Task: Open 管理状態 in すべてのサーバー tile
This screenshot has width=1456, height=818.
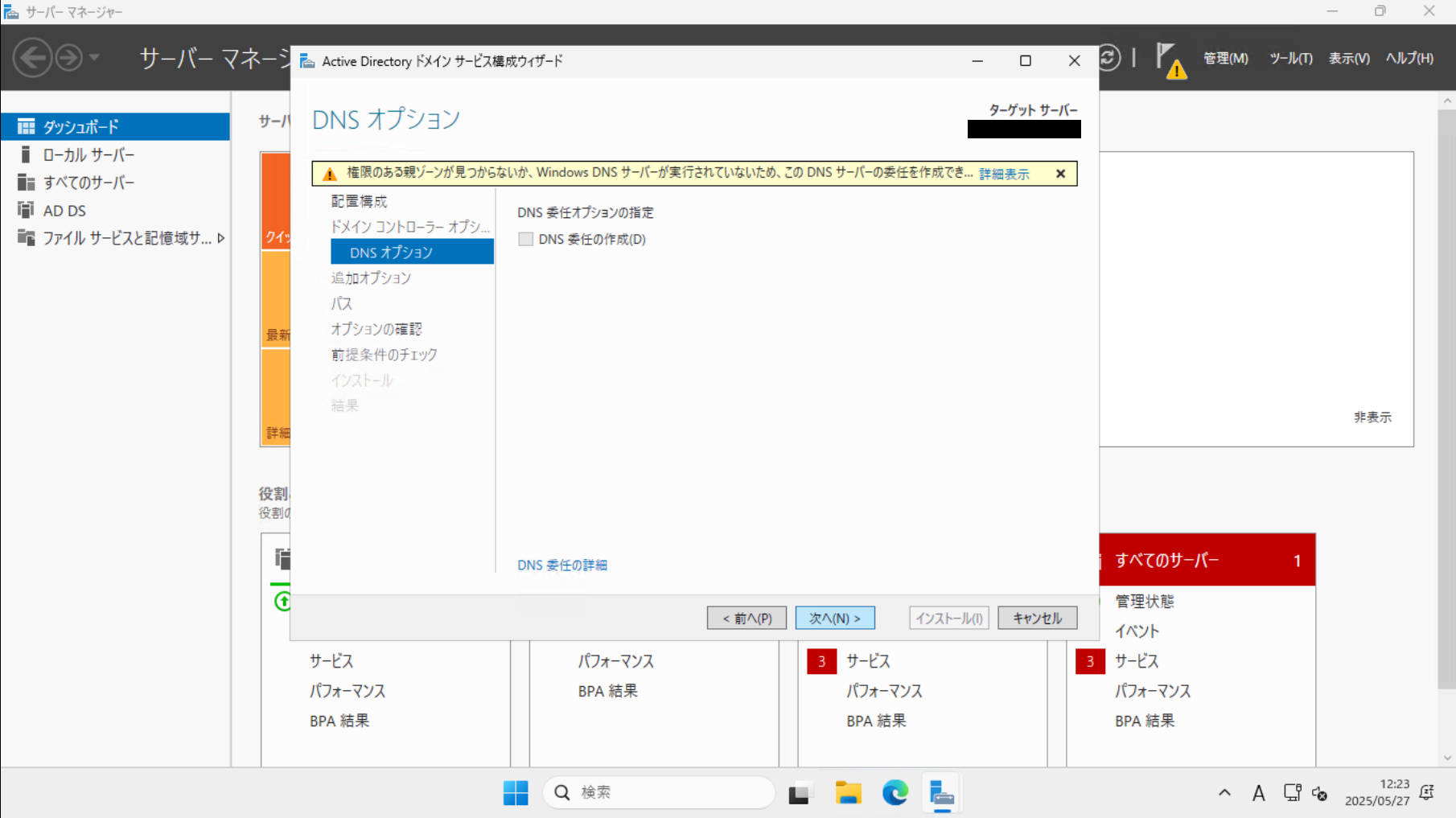Action: 1144,602
